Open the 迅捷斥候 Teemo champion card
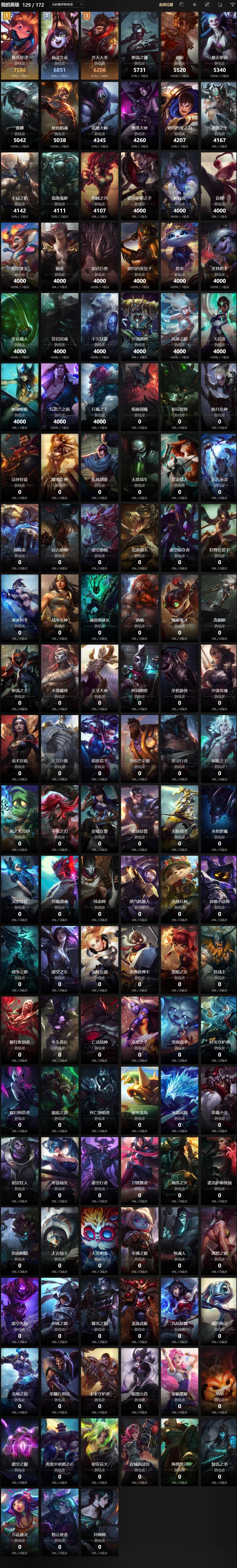The width and height of the screenshot is (237, 1568). pos(180,889)
